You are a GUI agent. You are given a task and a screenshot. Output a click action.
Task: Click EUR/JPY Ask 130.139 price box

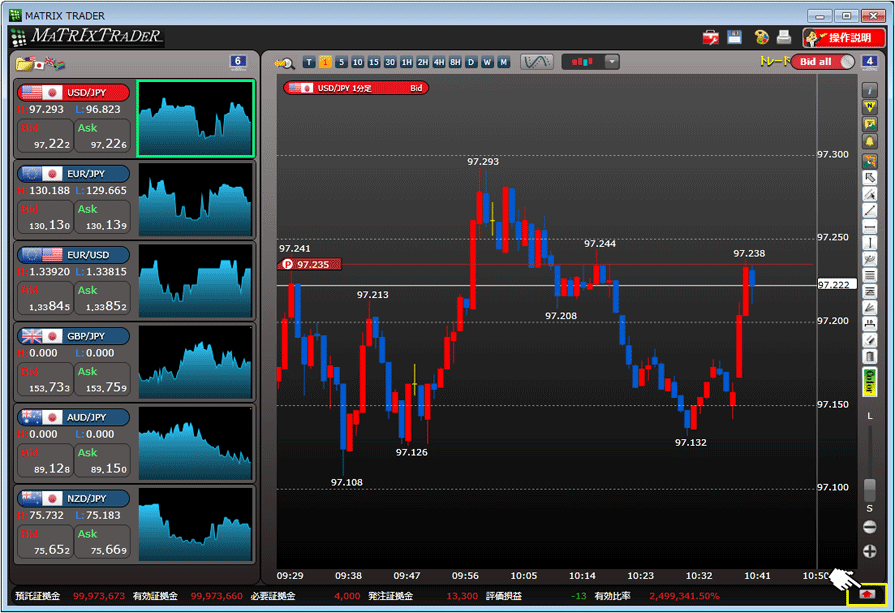pos(102,217)
